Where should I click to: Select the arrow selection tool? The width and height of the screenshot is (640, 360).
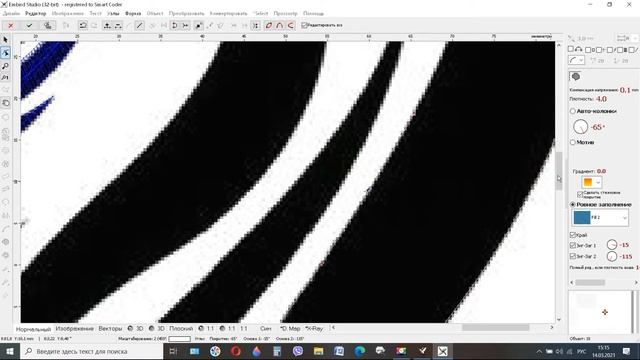click(5, 40)
